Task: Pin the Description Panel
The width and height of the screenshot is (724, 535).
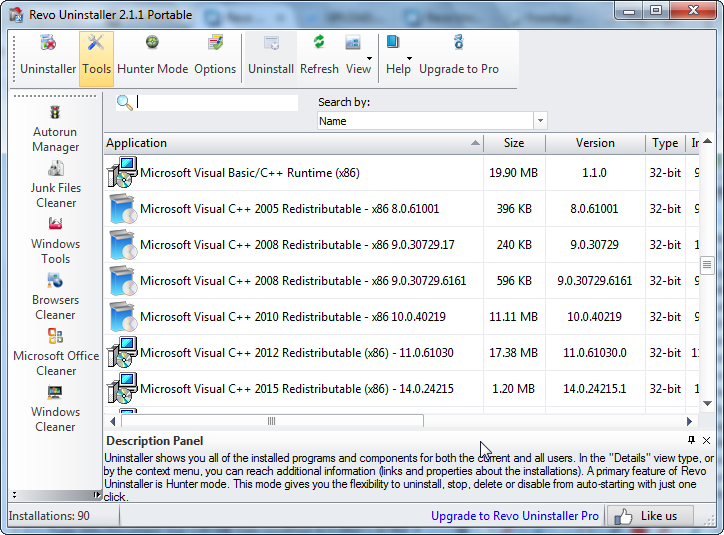Action: (691, 440)
